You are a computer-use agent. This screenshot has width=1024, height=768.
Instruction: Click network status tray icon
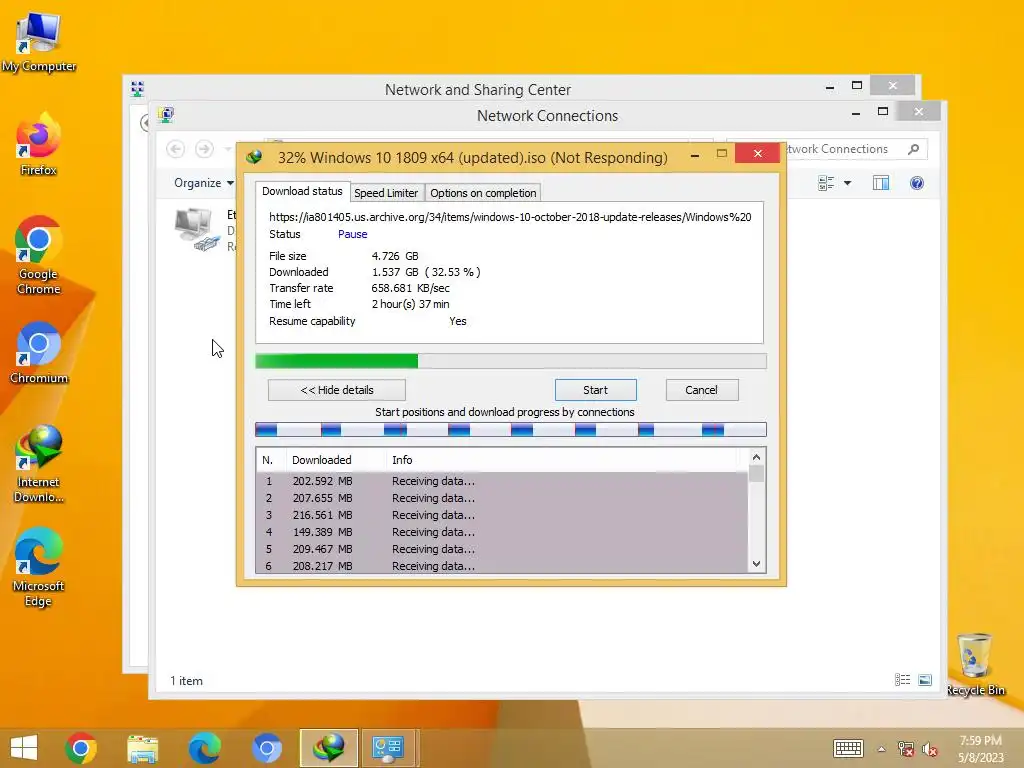tap(905, 749)
